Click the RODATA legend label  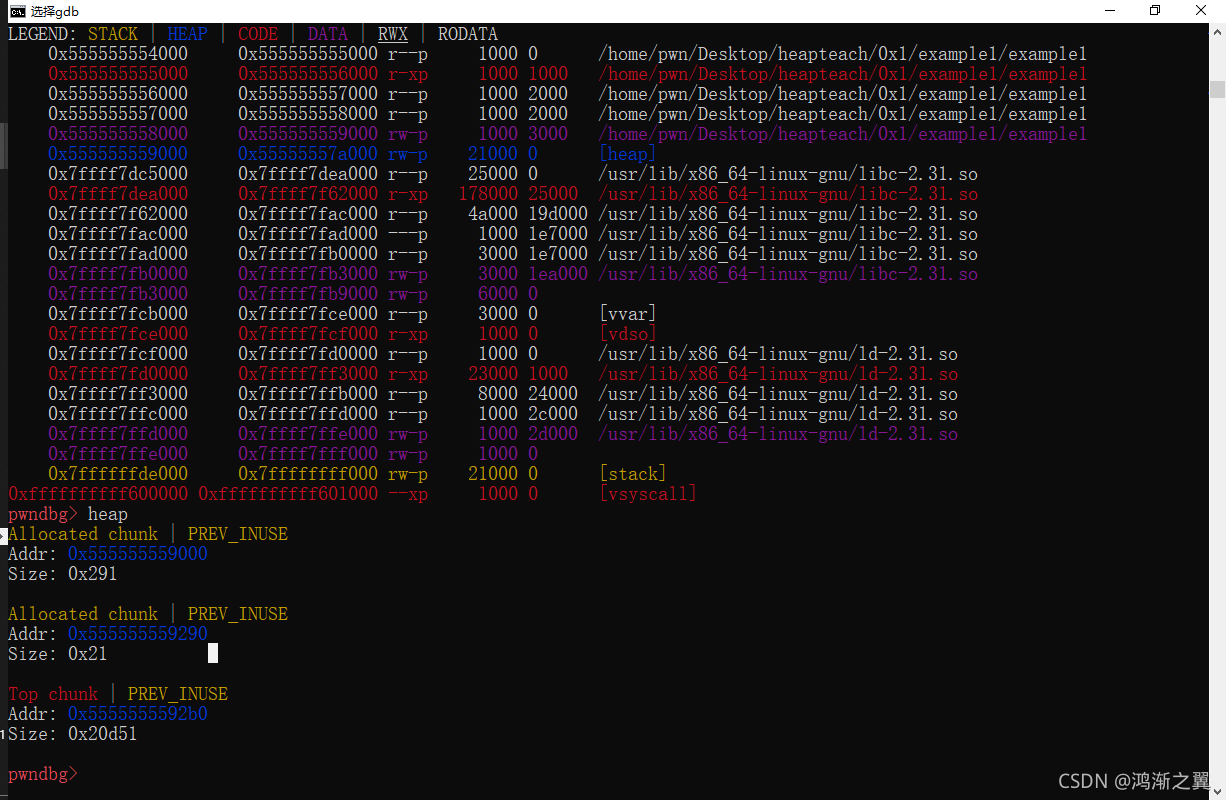pos(467,34)
